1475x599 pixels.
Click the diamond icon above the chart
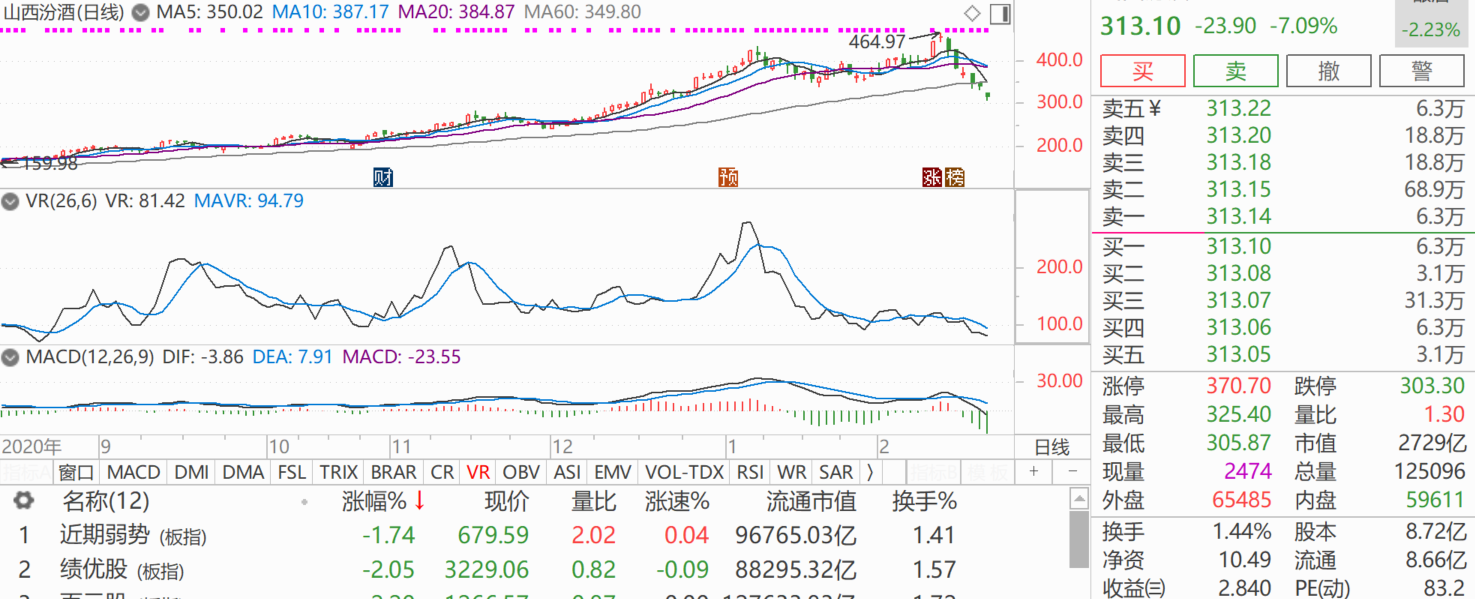point(972,13)
